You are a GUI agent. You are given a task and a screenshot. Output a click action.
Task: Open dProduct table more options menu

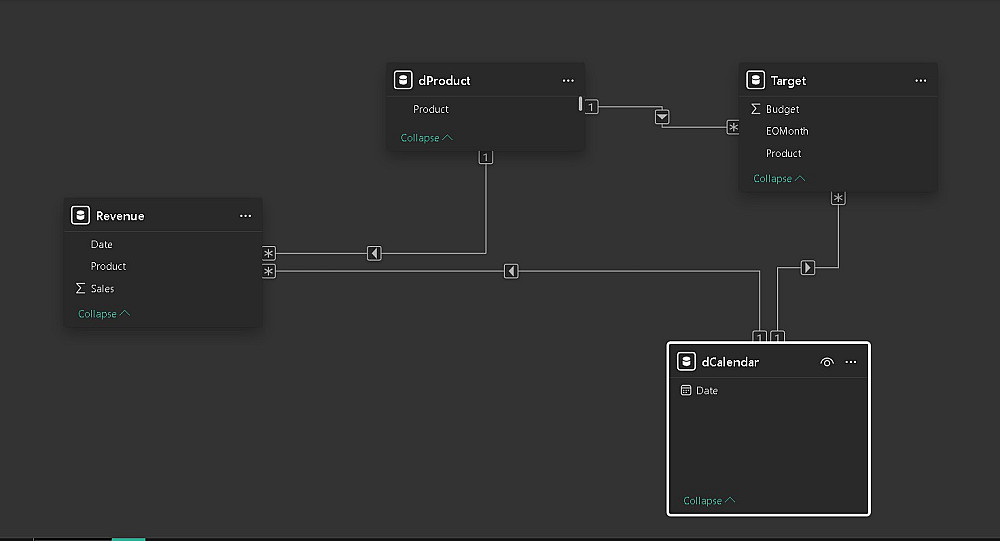[568, 80]
